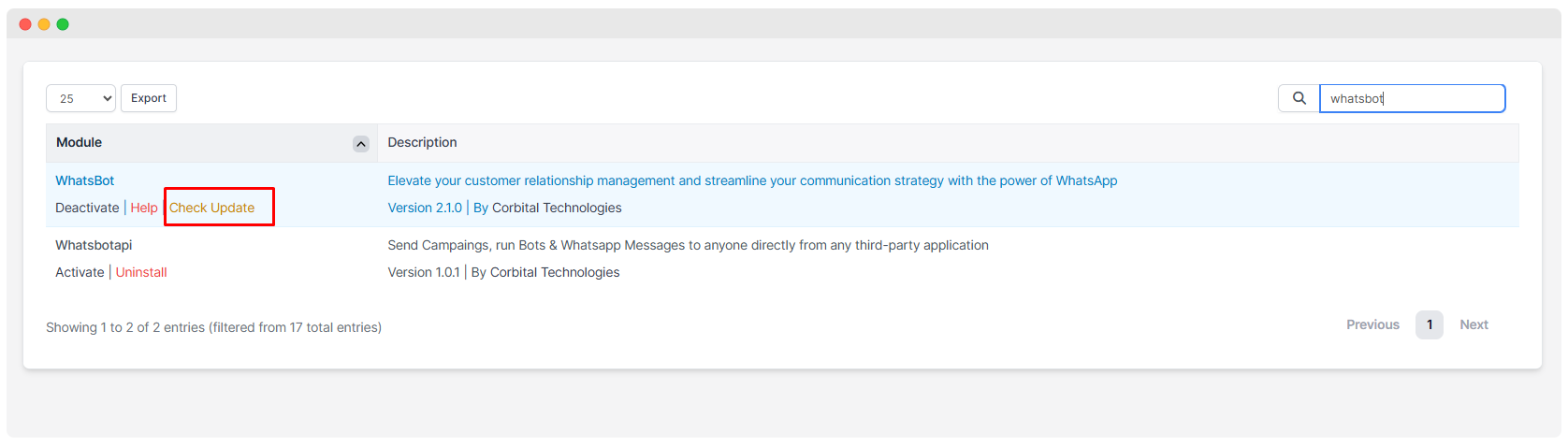Viewport: 1568px width, 446px height.
Task: Select page 1 in pagination
Action: pyautogui.click(x=1430, y=324)
